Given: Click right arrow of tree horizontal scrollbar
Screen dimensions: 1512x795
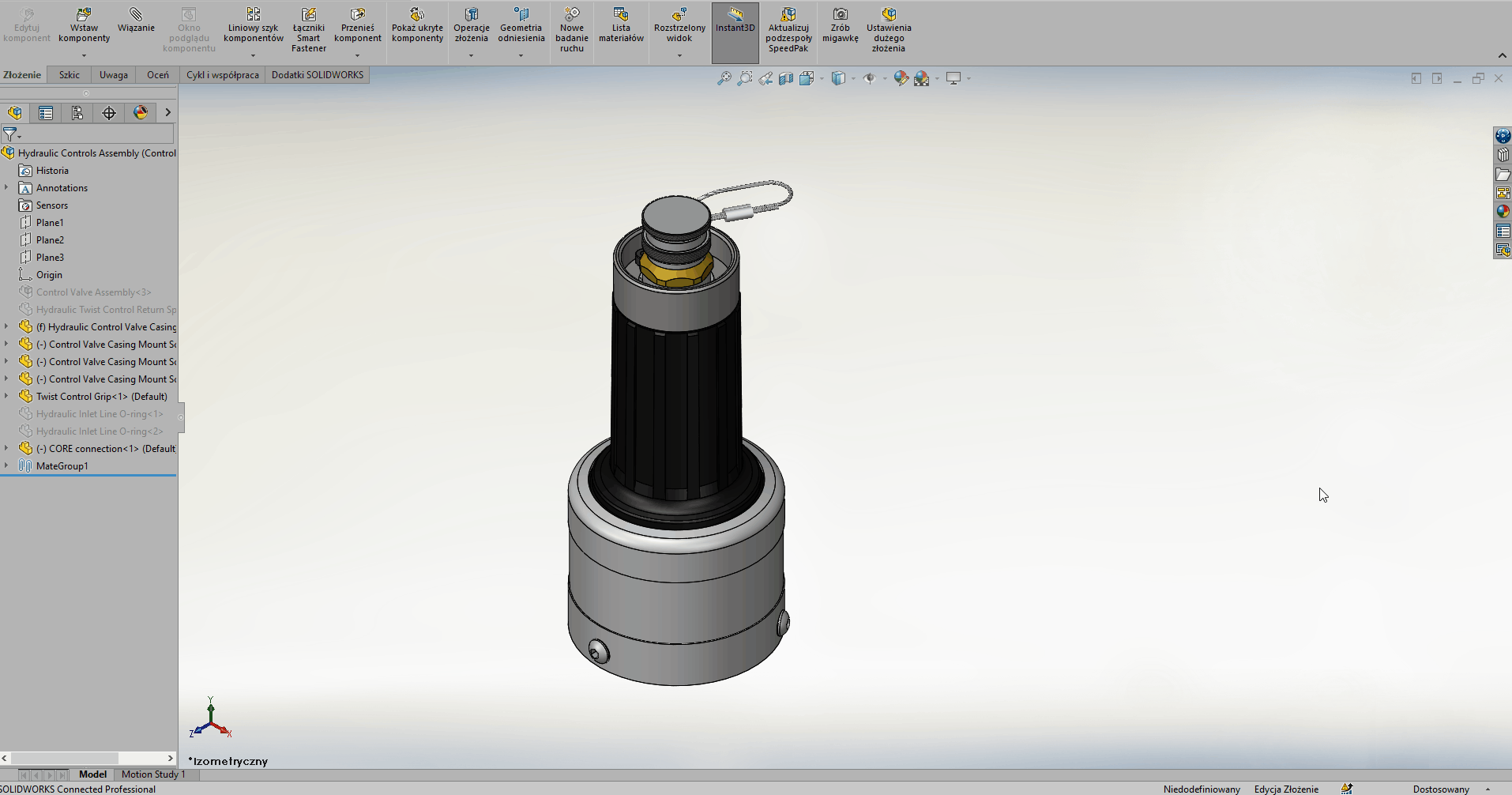Looking at the screenshot, I should click(x=170, y=758).
